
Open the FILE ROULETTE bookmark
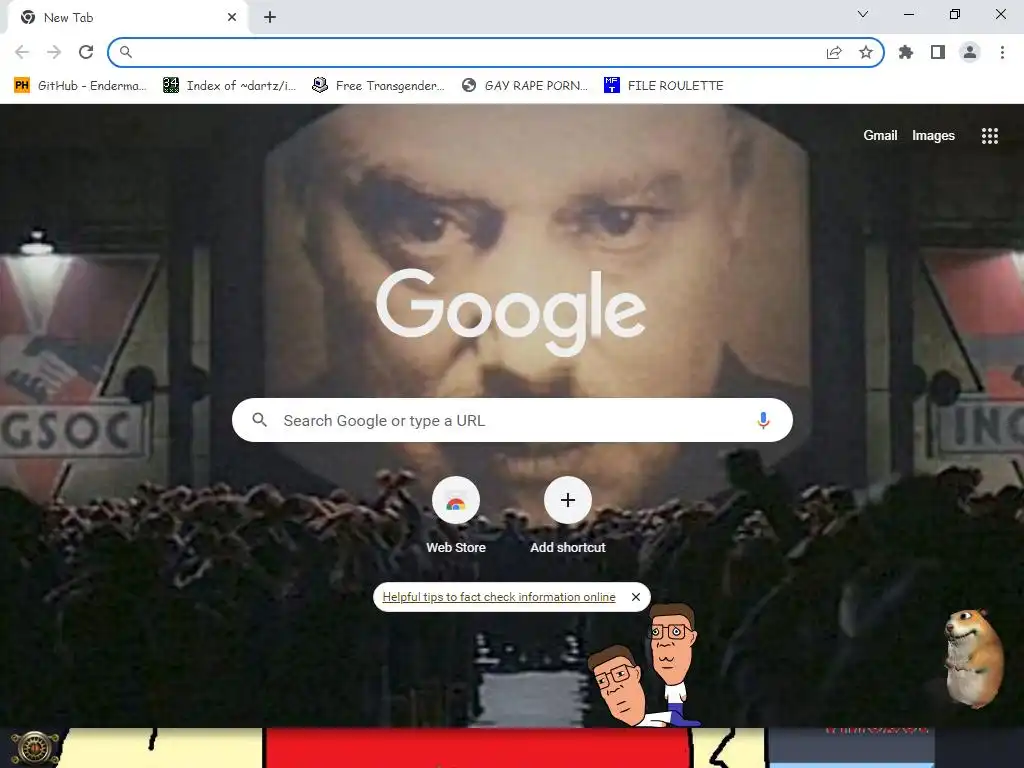tap(664, 86)
